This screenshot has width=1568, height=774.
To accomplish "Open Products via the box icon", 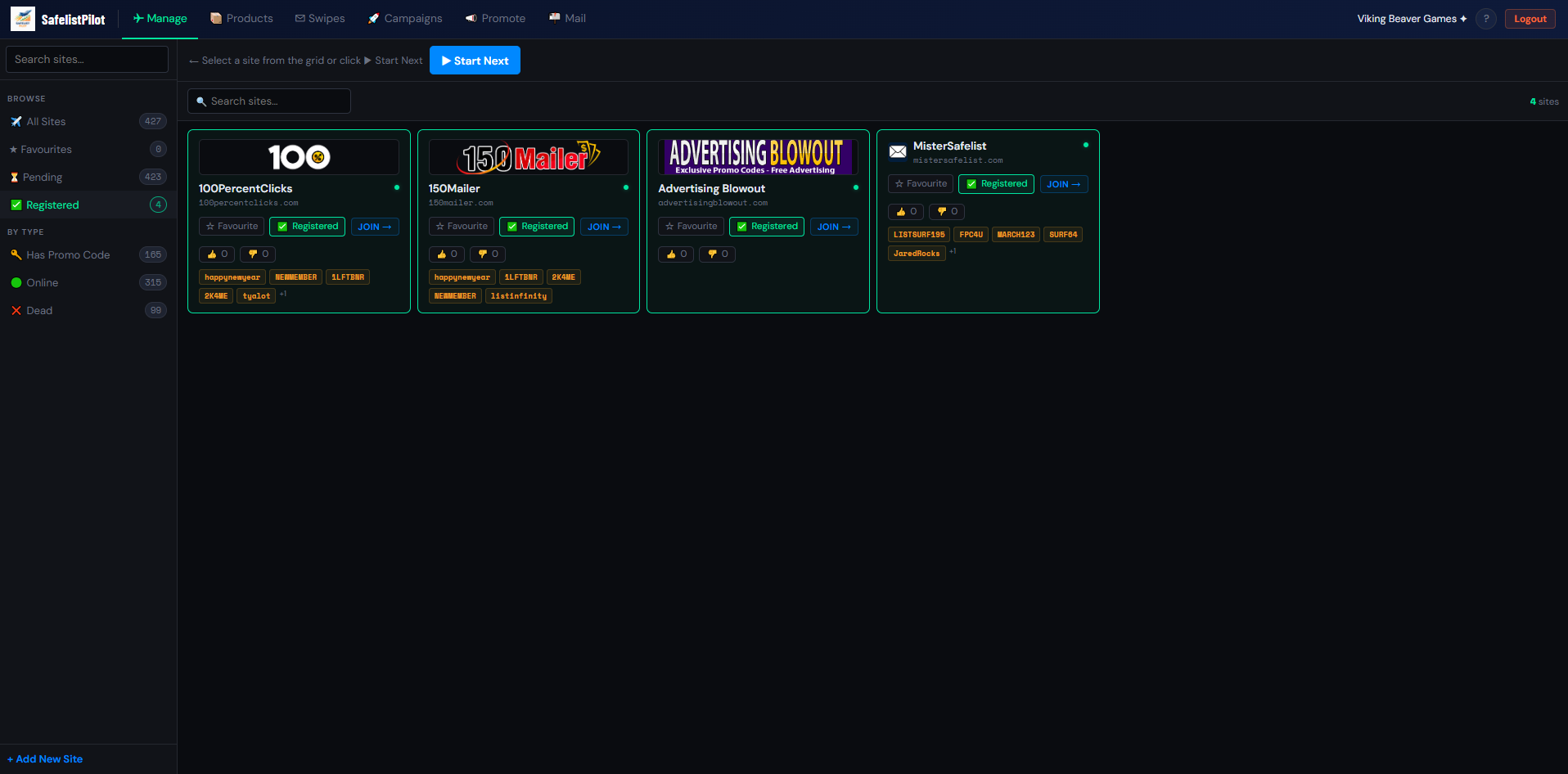I will [215, 17].
